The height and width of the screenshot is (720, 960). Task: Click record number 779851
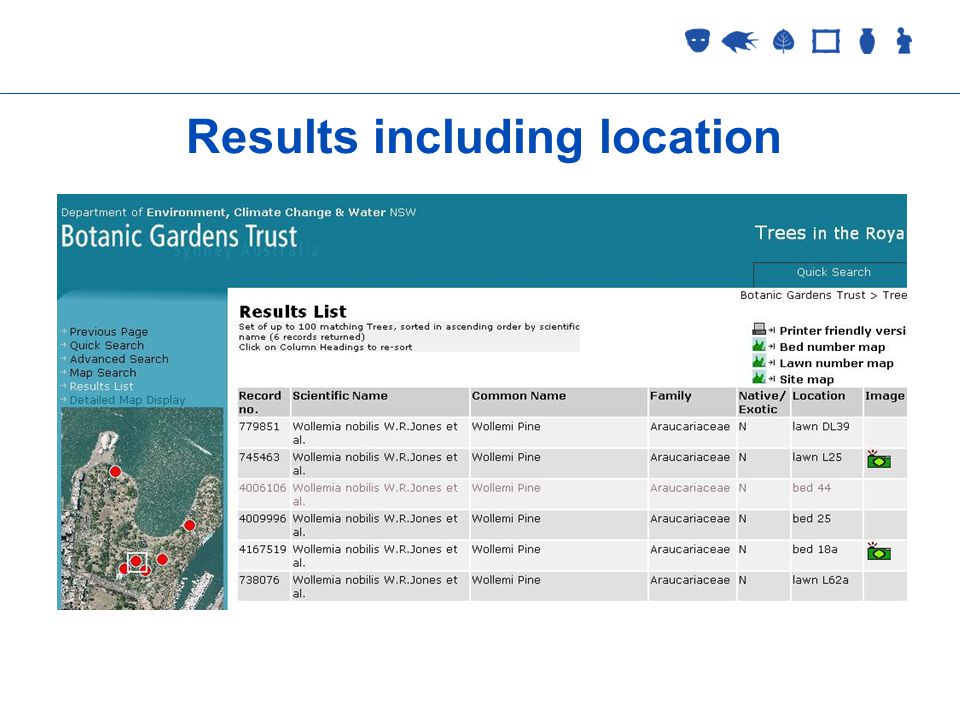[x=259, y=426]
